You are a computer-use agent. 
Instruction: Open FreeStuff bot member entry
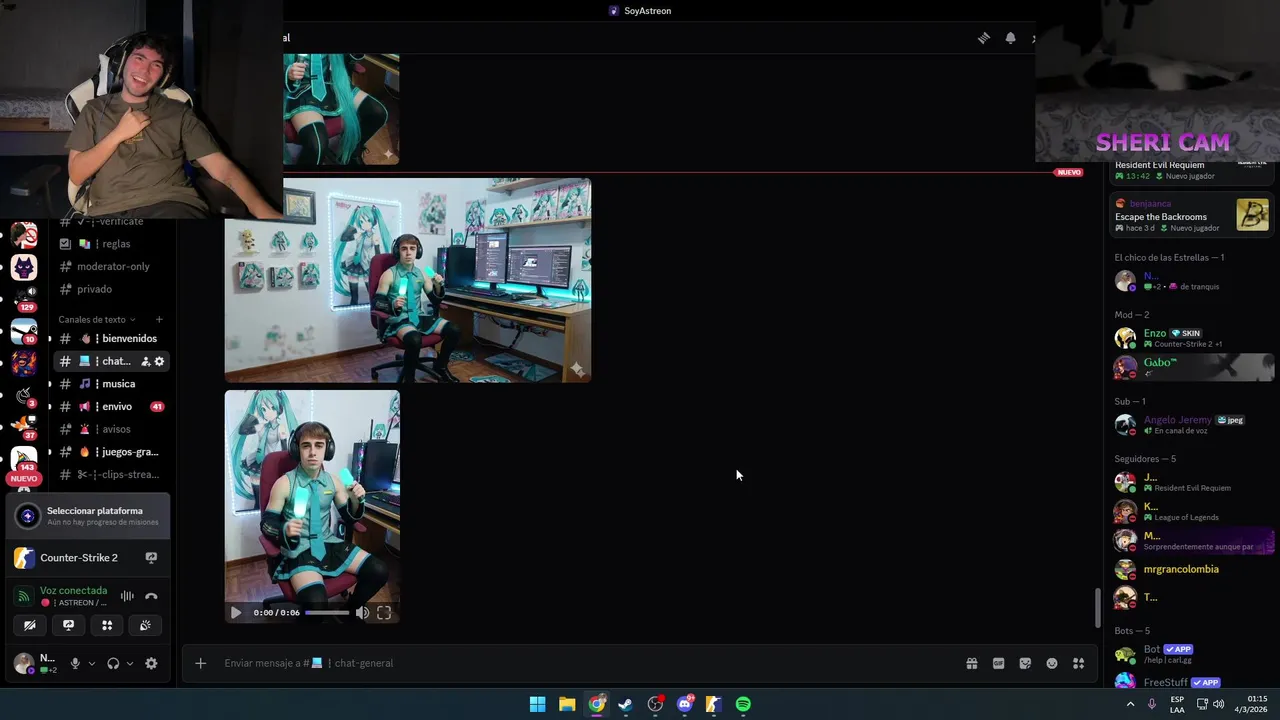[1191, 682]
